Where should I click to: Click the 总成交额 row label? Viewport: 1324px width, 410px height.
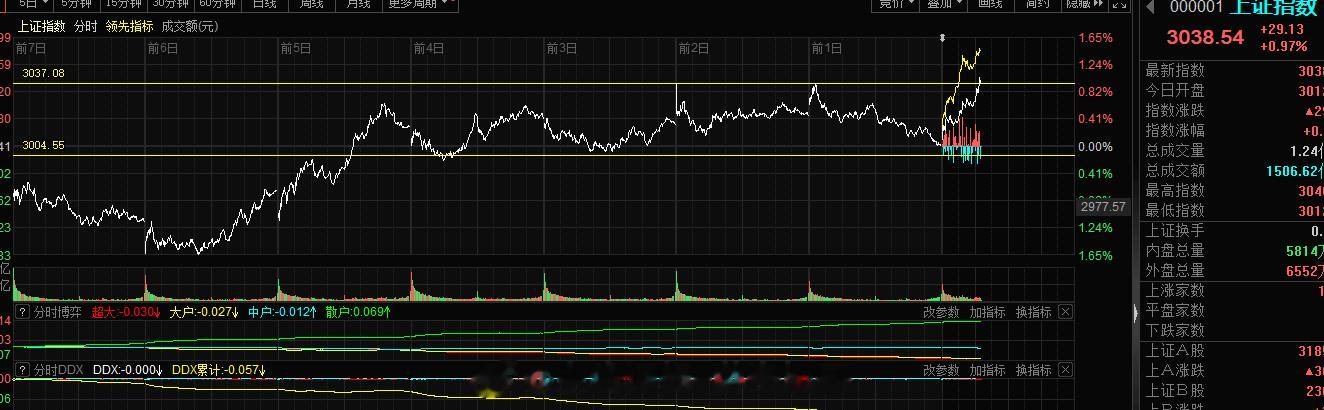click(1175, 171)
